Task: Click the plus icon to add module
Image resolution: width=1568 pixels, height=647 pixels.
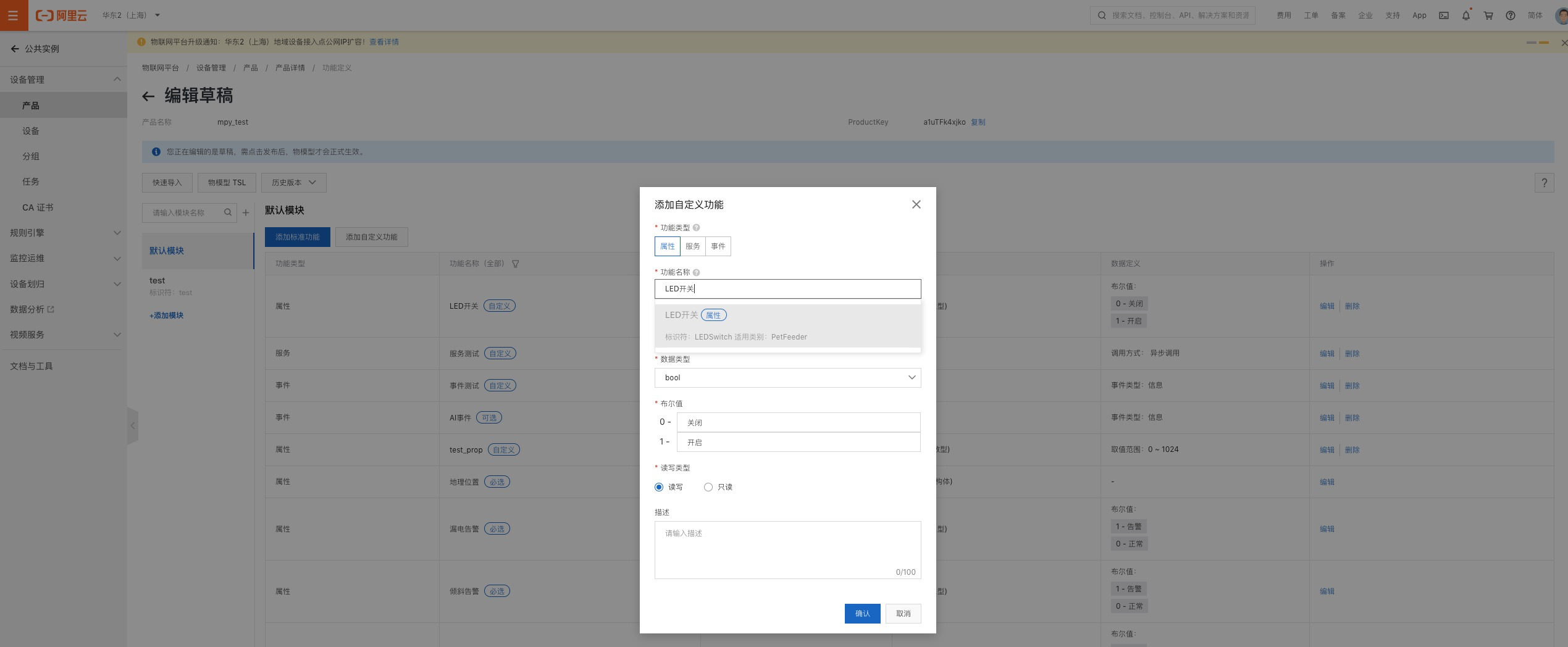Action: (x=246, y=212)
